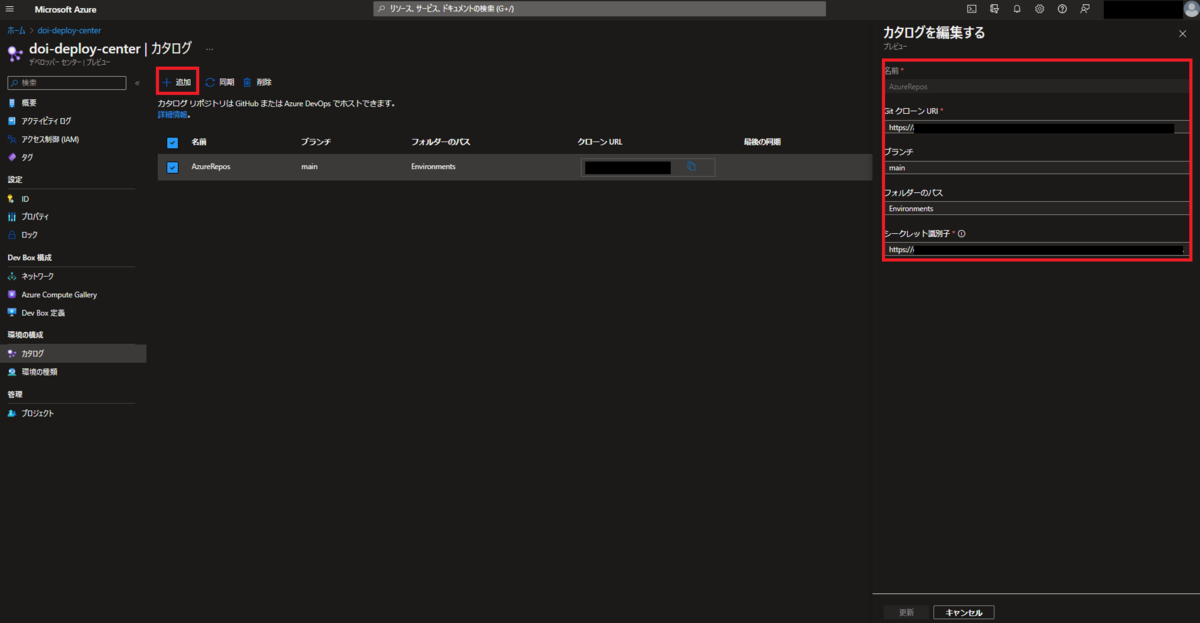Click the Microsoft Azure logo text
Viewport: 1200px width, 623px height.
[x=66, y=9]
